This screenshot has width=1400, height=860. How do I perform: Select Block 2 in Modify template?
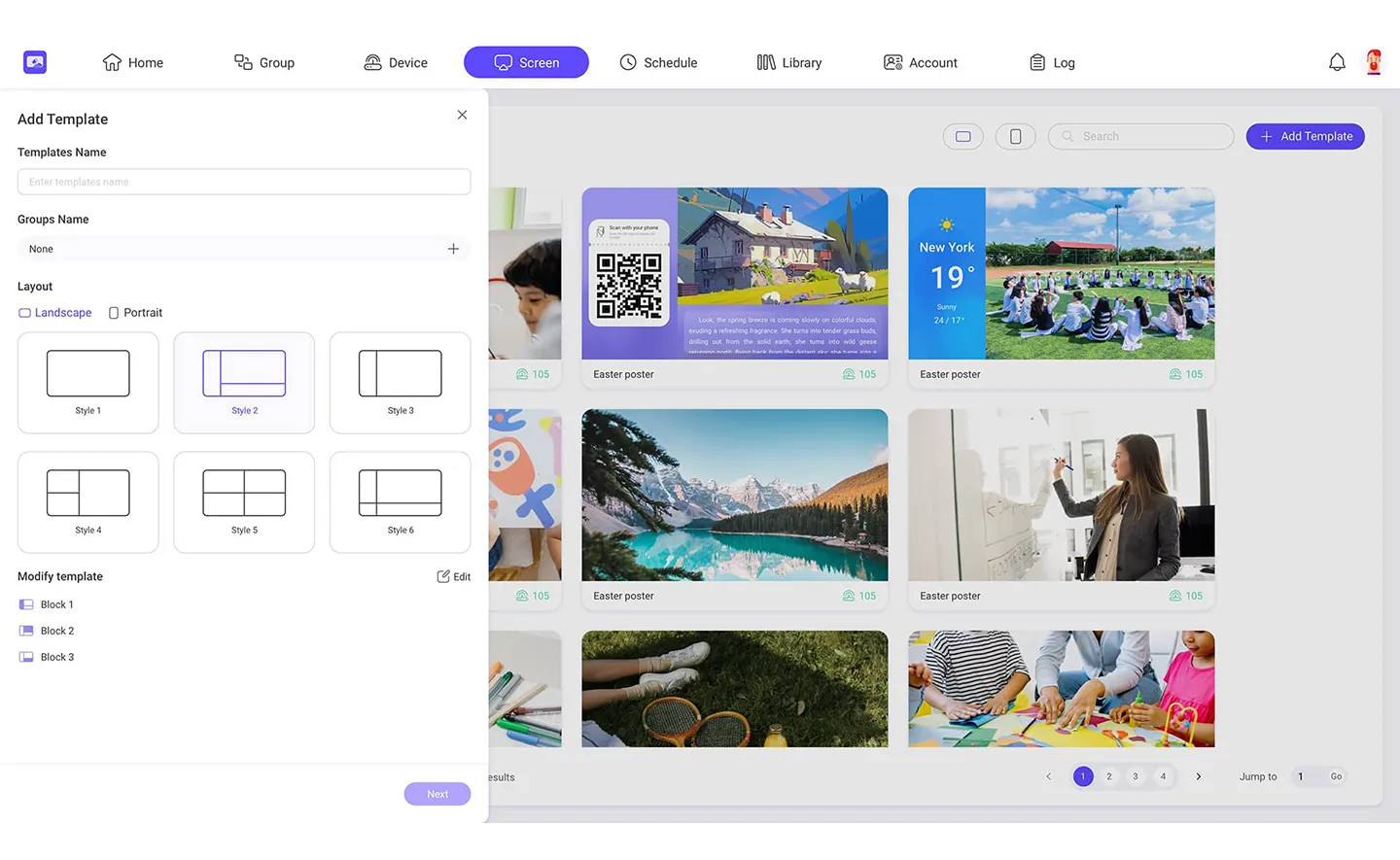pyautogui.click(x=56, y=631)
